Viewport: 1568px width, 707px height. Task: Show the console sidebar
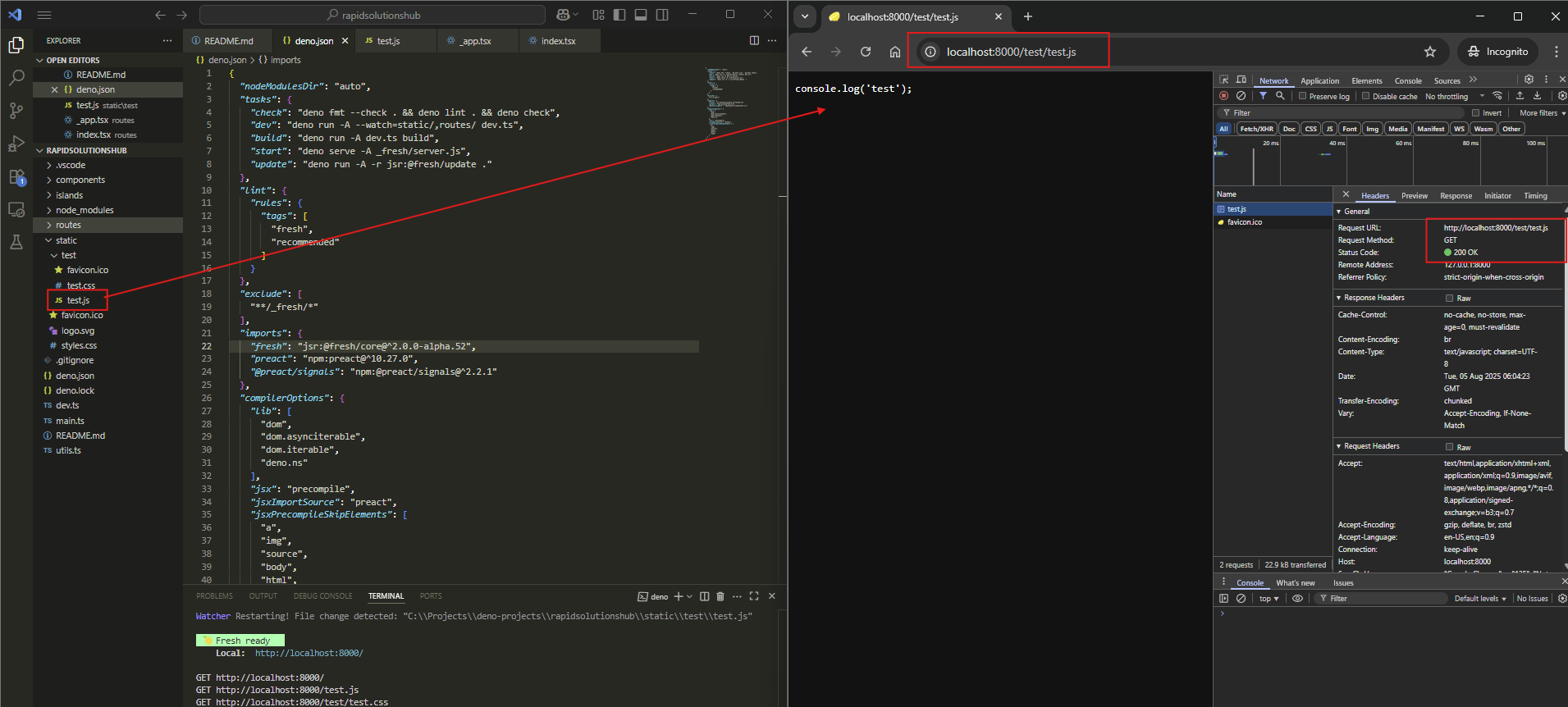click(x=1224, y=599)
